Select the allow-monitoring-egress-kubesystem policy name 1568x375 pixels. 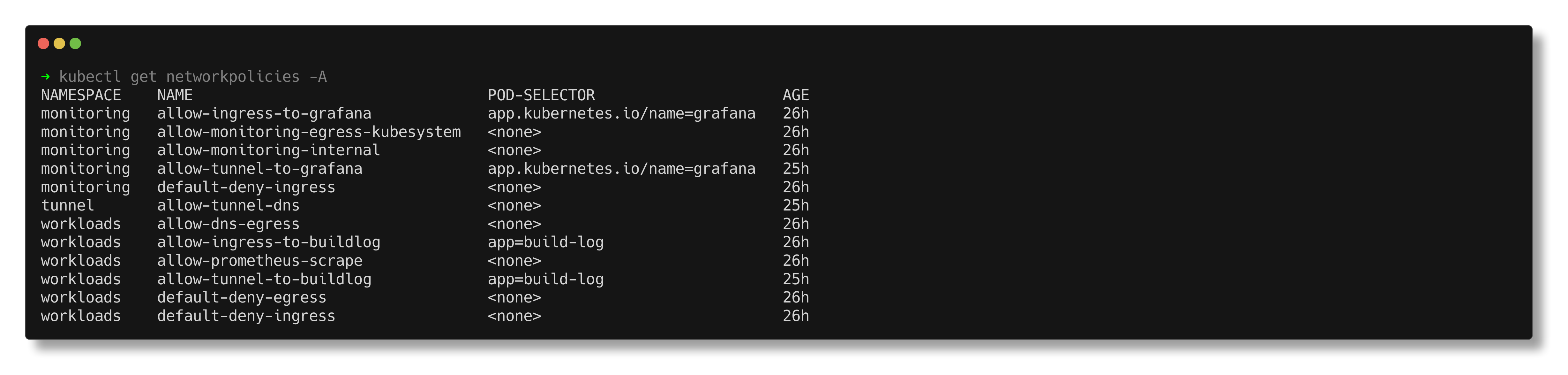coord(309,132)
